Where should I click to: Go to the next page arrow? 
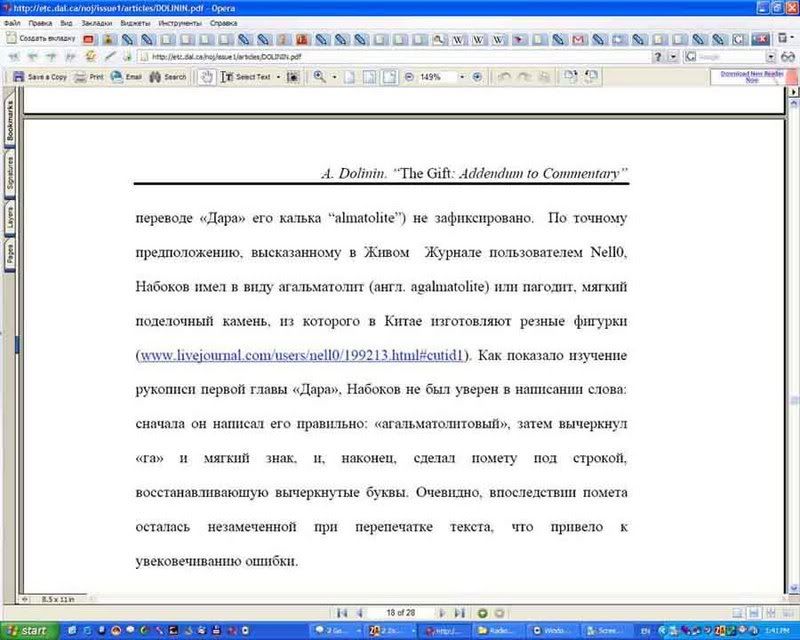coord(444,612)
